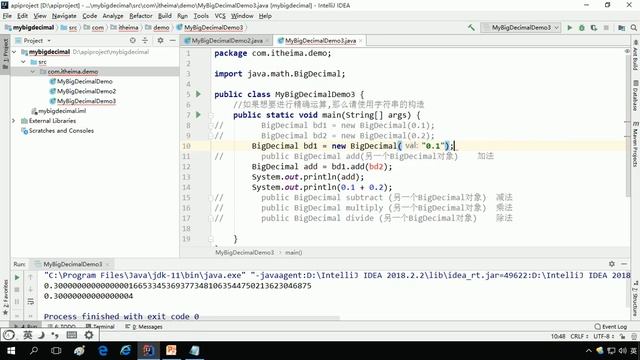The image size is (640, 360).
Task: Fold the main method in the gutter
Action: [x=211, y=115]
